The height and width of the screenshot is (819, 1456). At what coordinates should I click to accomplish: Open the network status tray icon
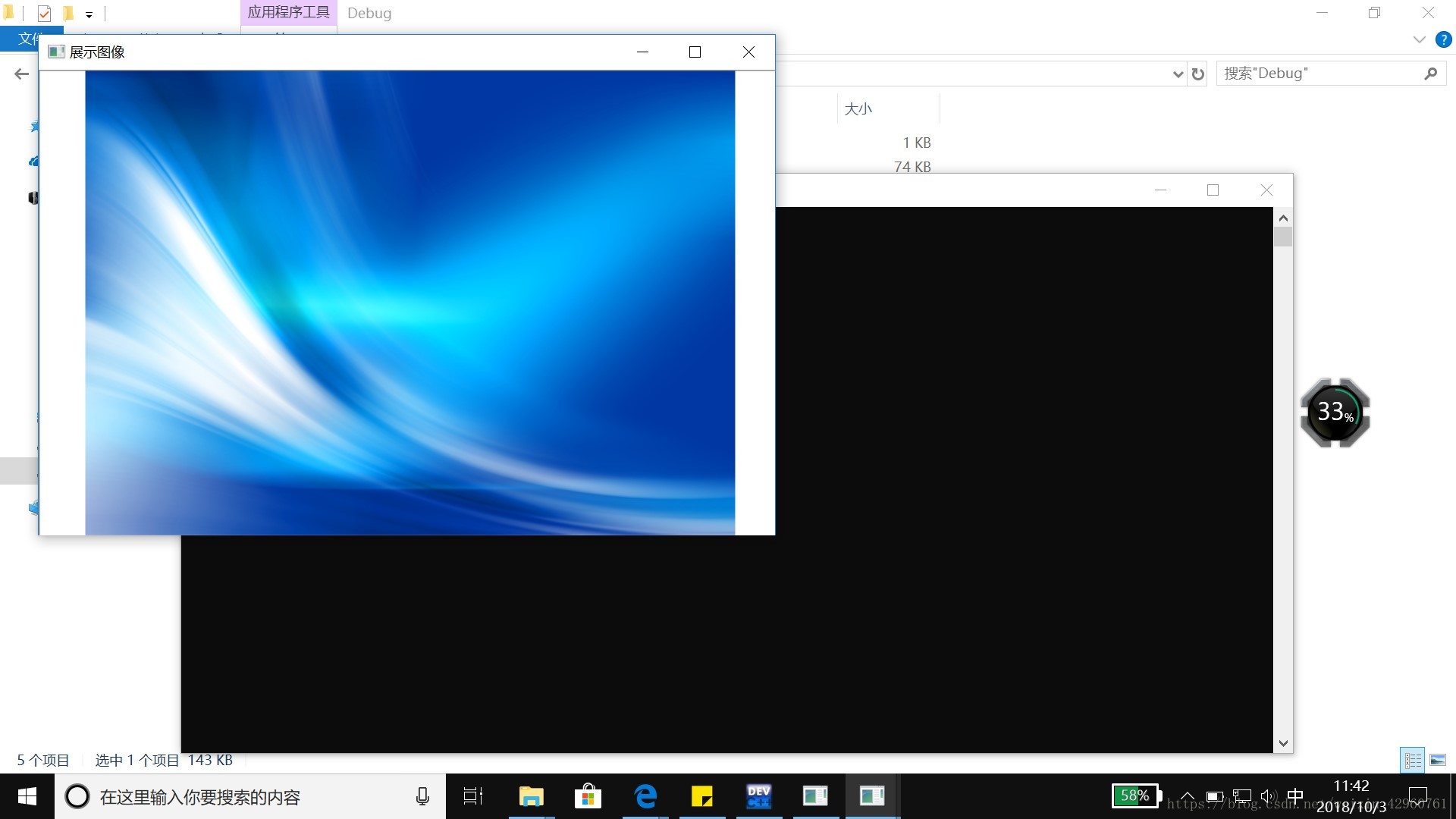(1242, 796)
